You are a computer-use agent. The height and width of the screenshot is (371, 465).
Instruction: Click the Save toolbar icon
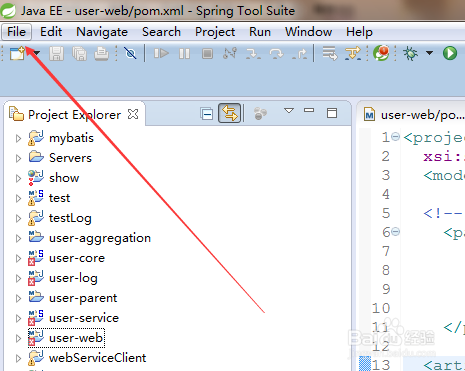[x=56, y=53]
